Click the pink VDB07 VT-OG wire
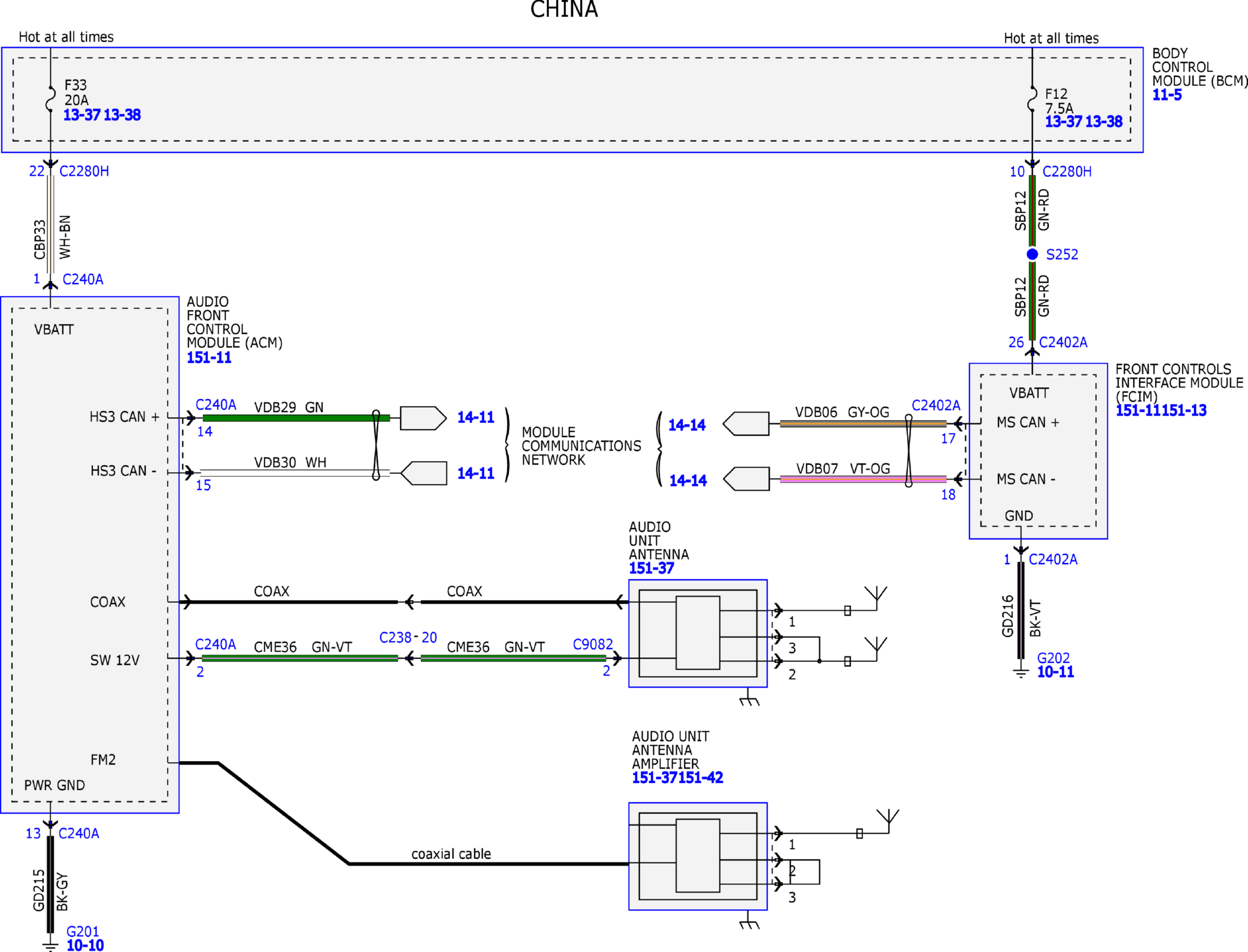 pyautogui.click(x=863, y=479)
